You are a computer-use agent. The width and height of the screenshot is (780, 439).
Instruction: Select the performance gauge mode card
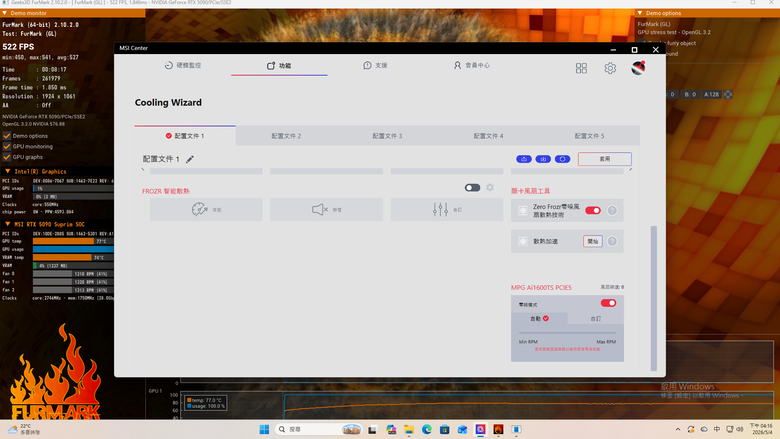206,209
